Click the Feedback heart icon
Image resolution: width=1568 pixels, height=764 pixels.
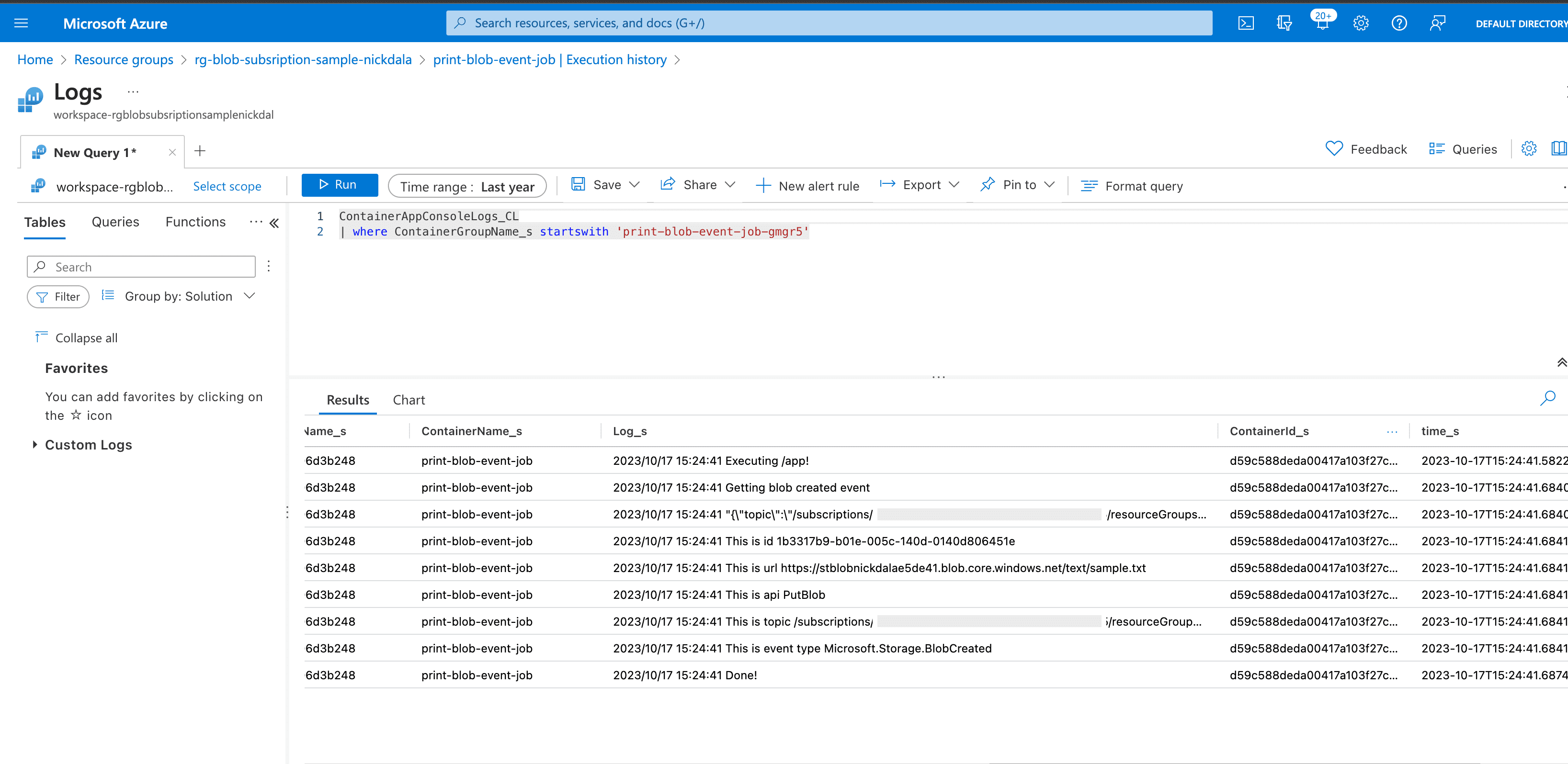click(1334, 148)
